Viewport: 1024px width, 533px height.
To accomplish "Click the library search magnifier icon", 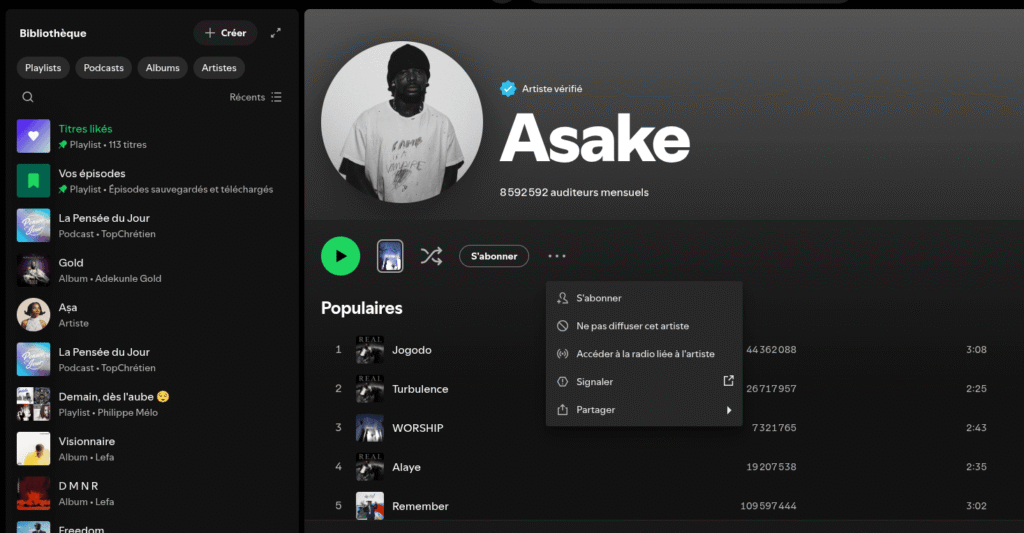I will [x=27, y=97].
